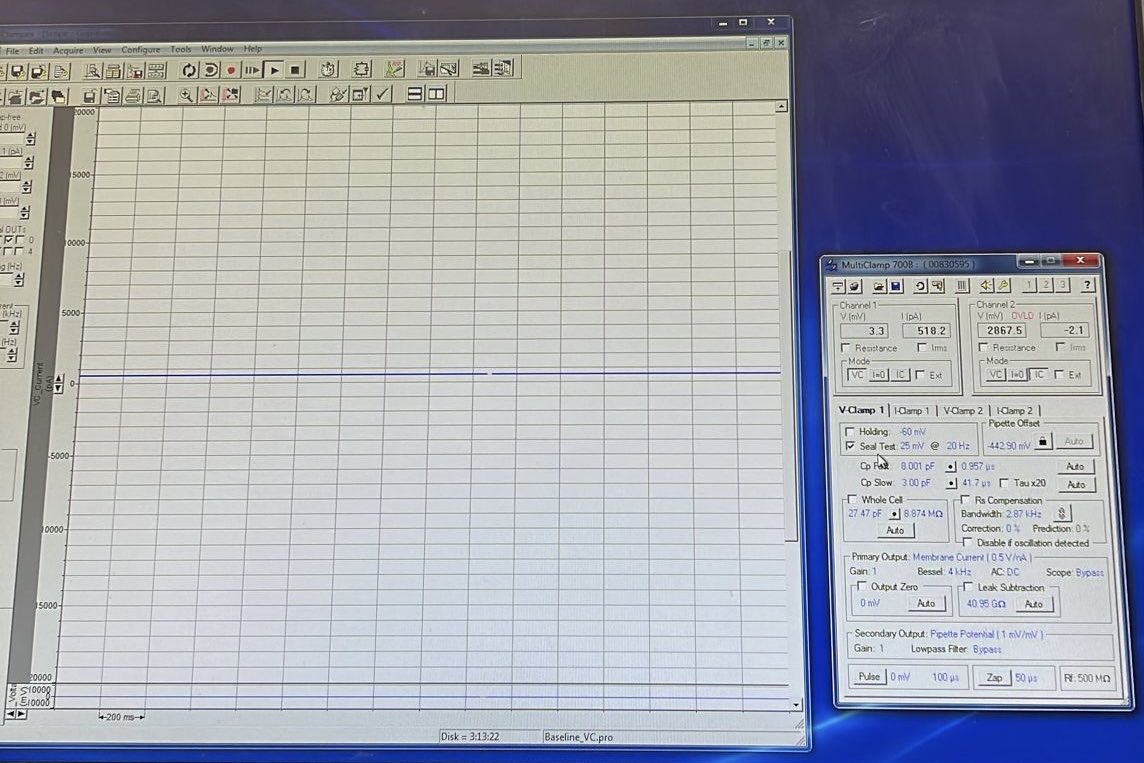The height and width of the screenshot is (763, 1144).
Task: Click the checkmark icon in second toolbar
Action: point(383,93)
